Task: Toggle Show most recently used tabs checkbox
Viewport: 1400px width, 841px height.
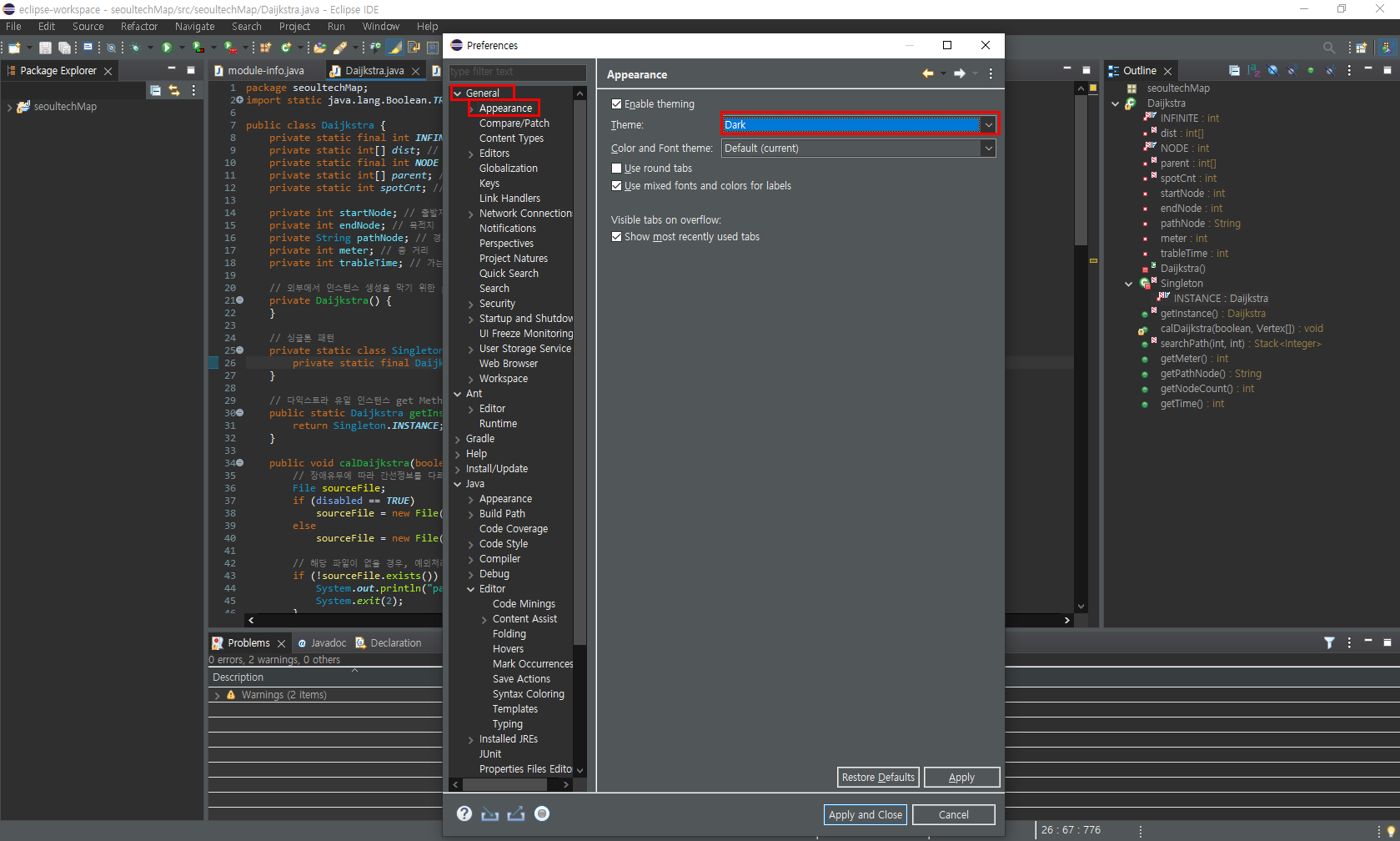Action: [617, 237]
